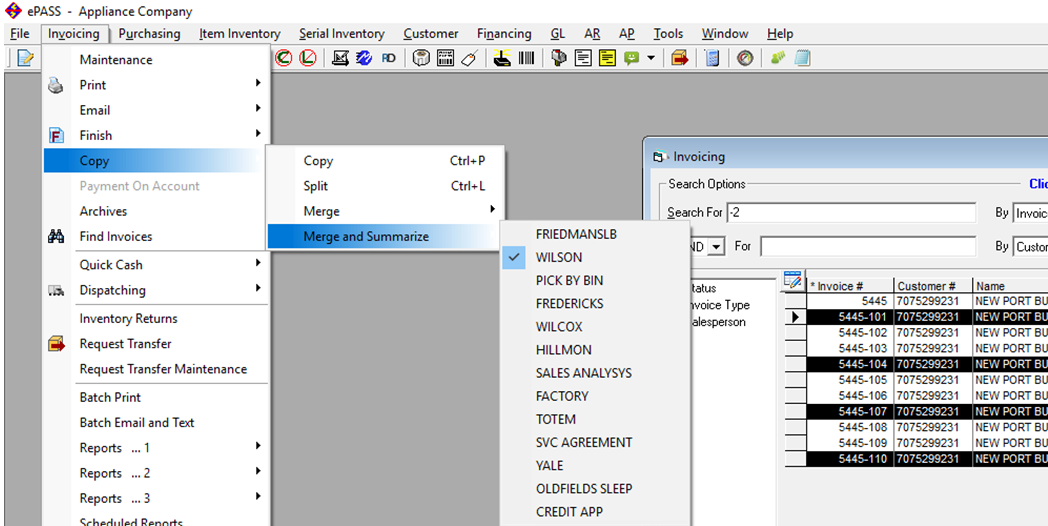Open the GL menu

click(558, 33)
